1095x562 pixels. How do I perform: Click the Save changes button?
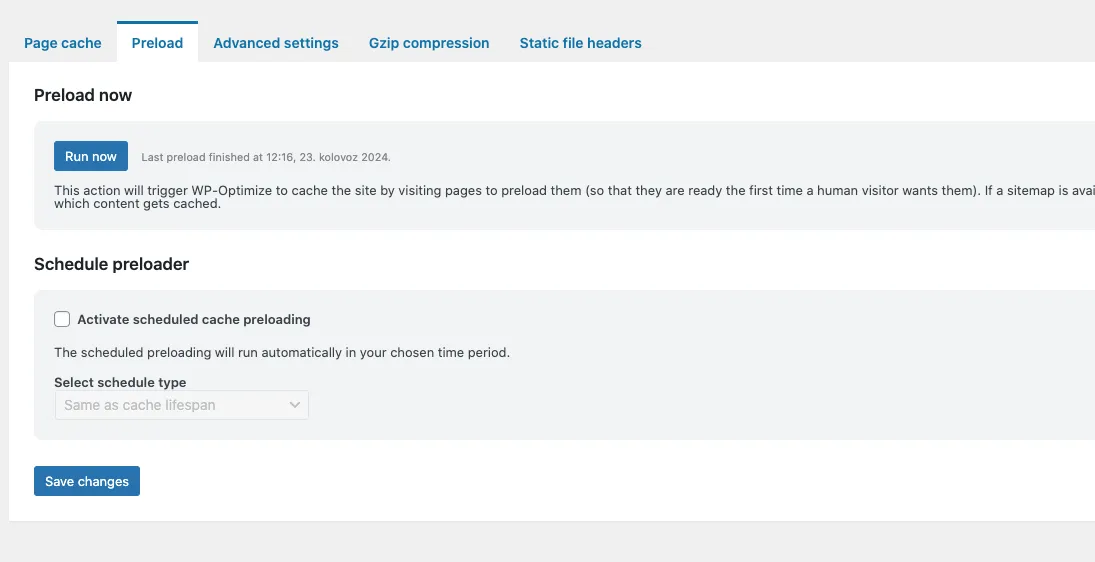[x=87, y=481]
